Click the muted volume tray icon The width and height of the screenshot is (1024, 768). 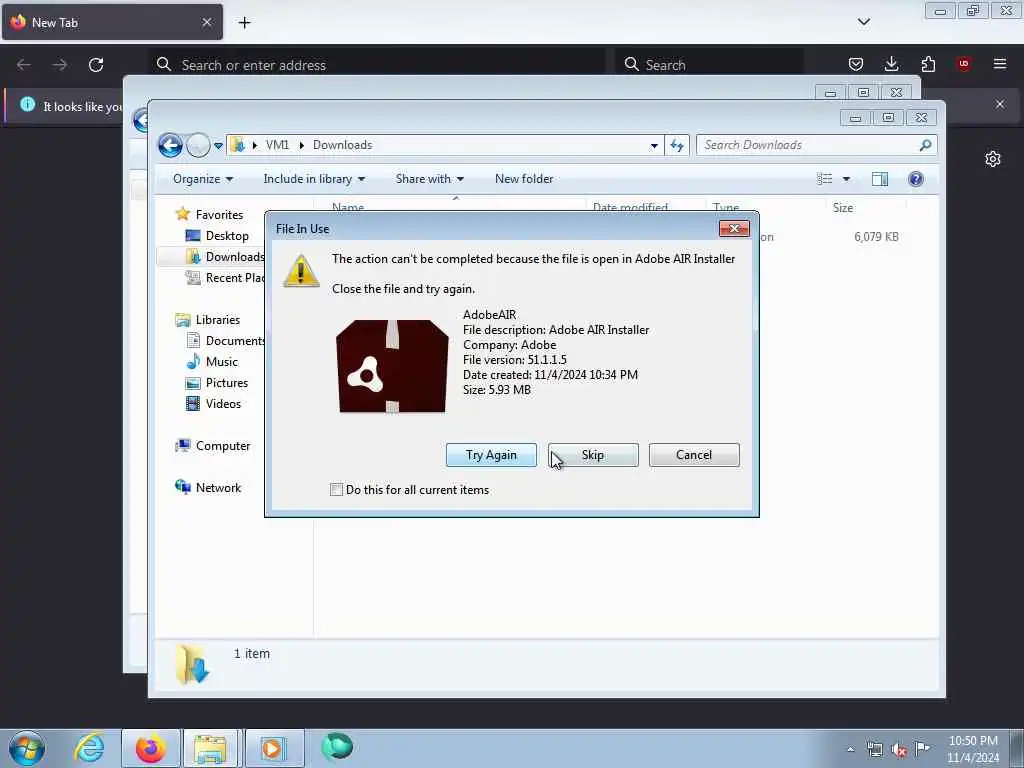coord(899,749)
